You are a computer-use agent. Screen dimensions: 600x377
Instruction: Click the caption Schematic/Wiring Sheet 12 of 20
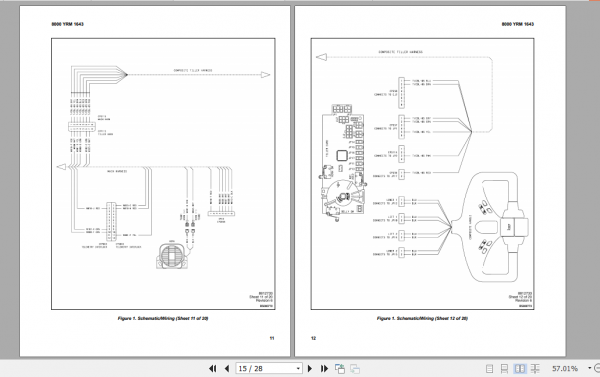[422, 318]
